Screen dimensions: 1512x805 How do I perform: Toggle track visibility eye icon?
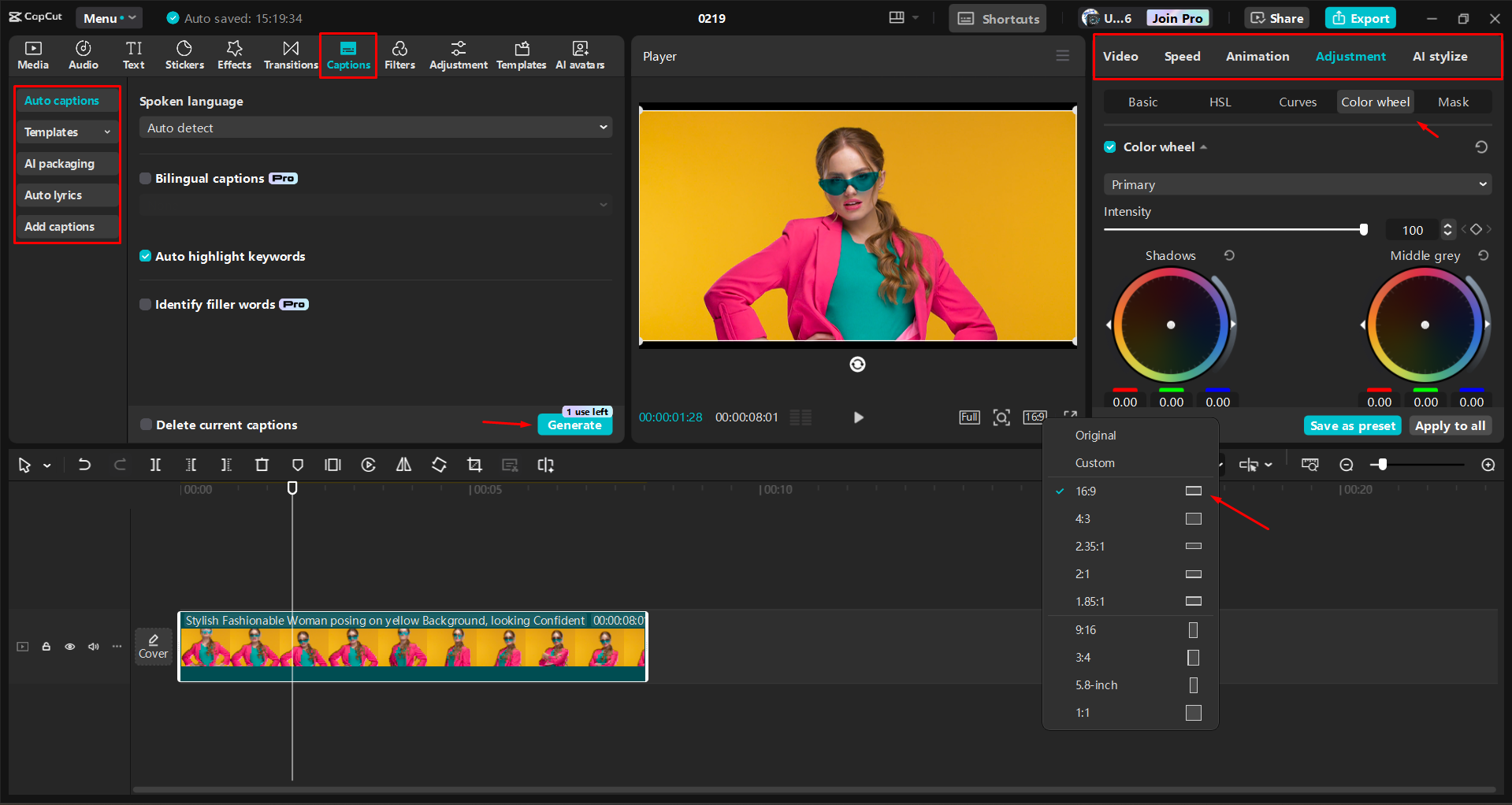[x=70, y=647]
